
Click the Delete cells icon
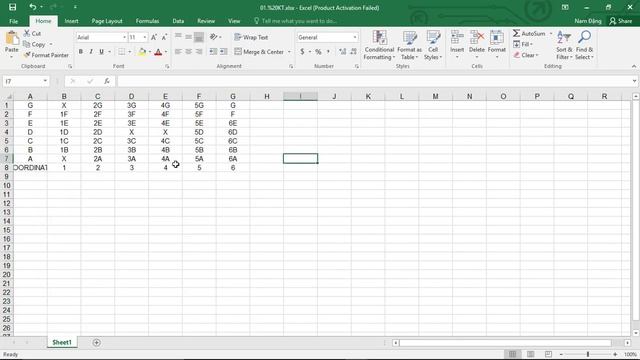[476, 38]
